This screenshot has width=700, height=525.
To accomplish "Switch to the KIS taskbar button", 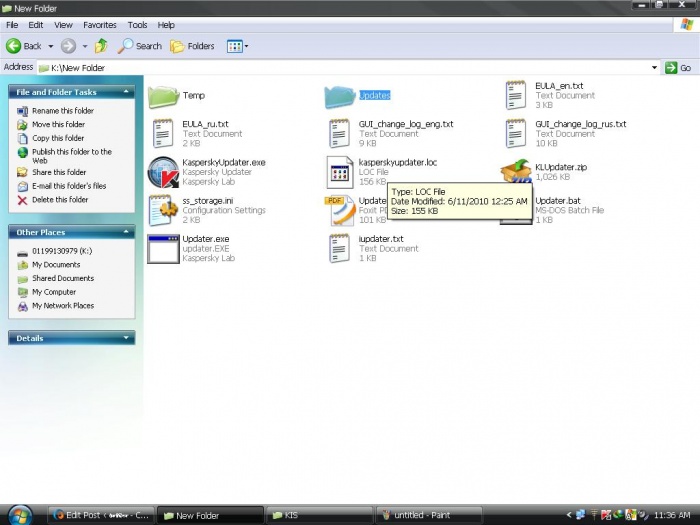I will point(319,515).
